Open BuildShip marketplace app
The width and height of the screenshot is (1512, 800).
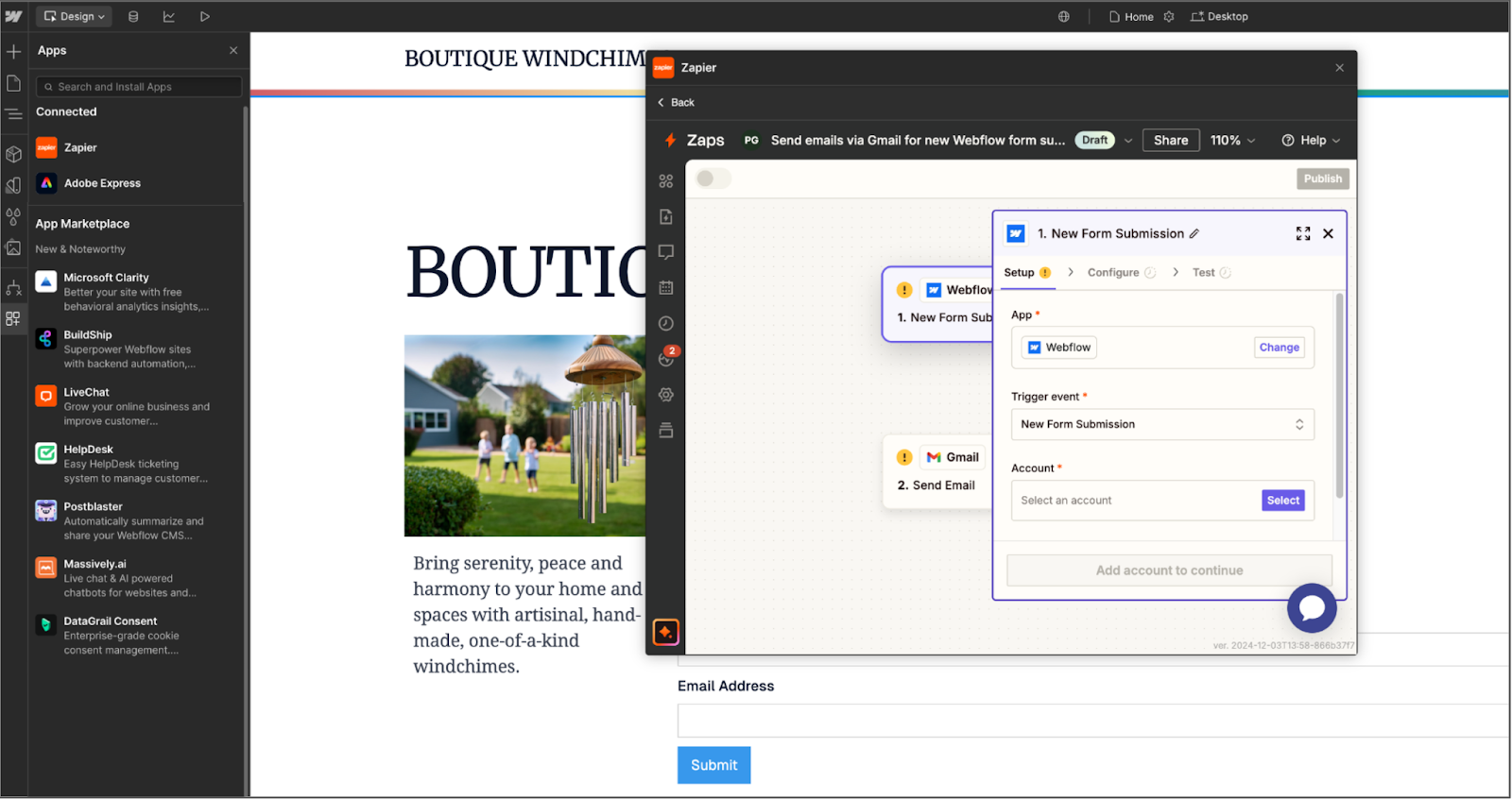[x=138, y=349]
